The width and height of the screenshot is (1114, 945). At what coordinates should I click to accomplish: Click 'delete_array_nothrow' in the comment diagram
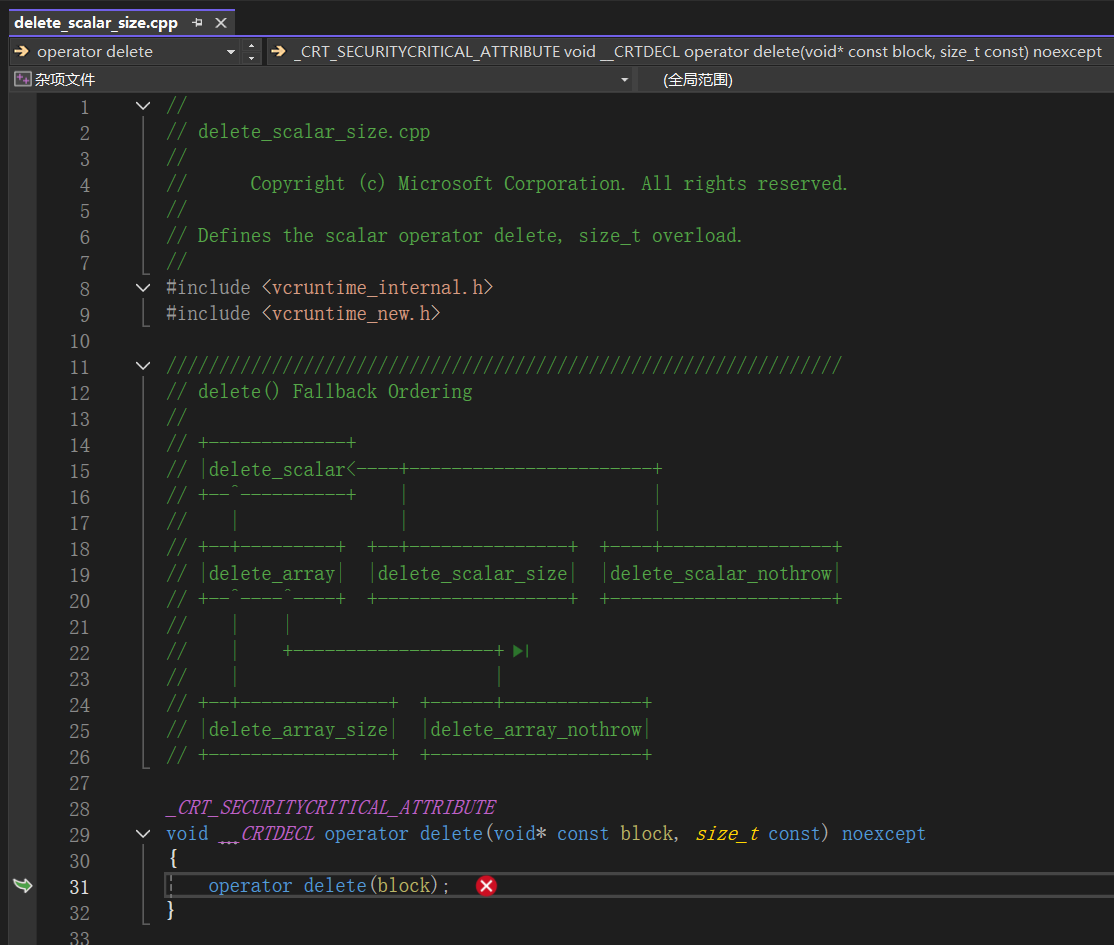pyautogui.click(x=536, y=730)
